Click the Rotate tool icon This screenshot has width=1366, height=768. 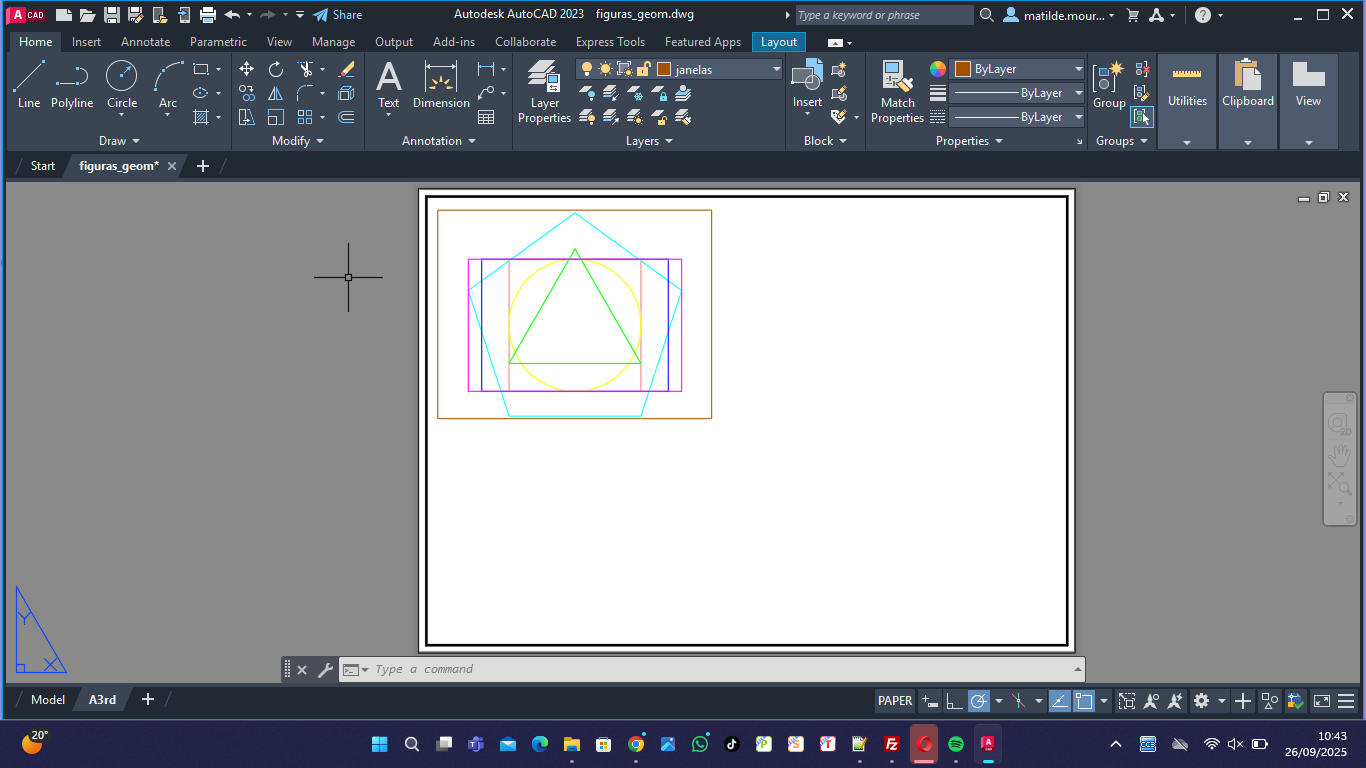276,69
